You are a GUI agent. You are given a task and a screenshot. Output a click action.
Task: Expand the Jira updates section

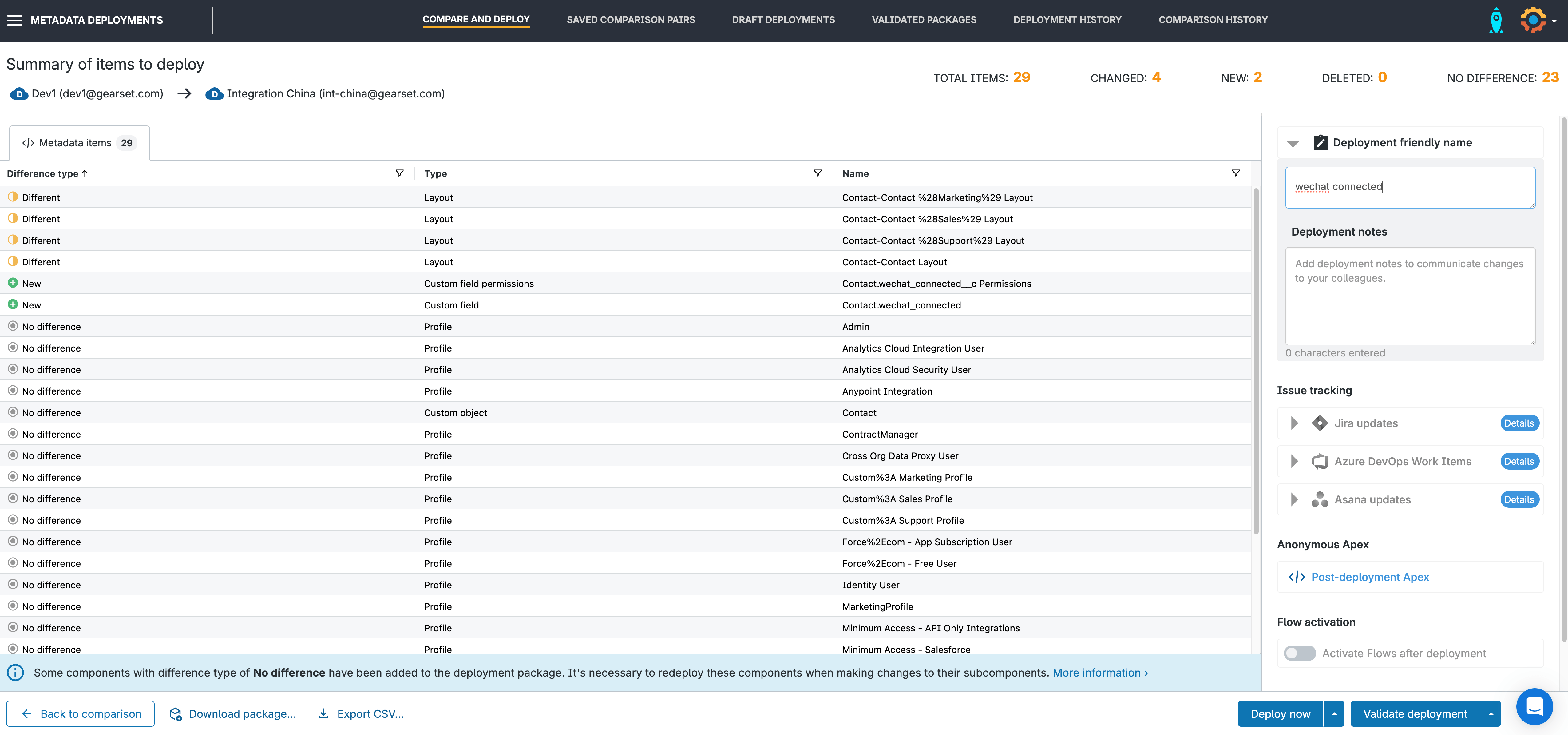1295,423
